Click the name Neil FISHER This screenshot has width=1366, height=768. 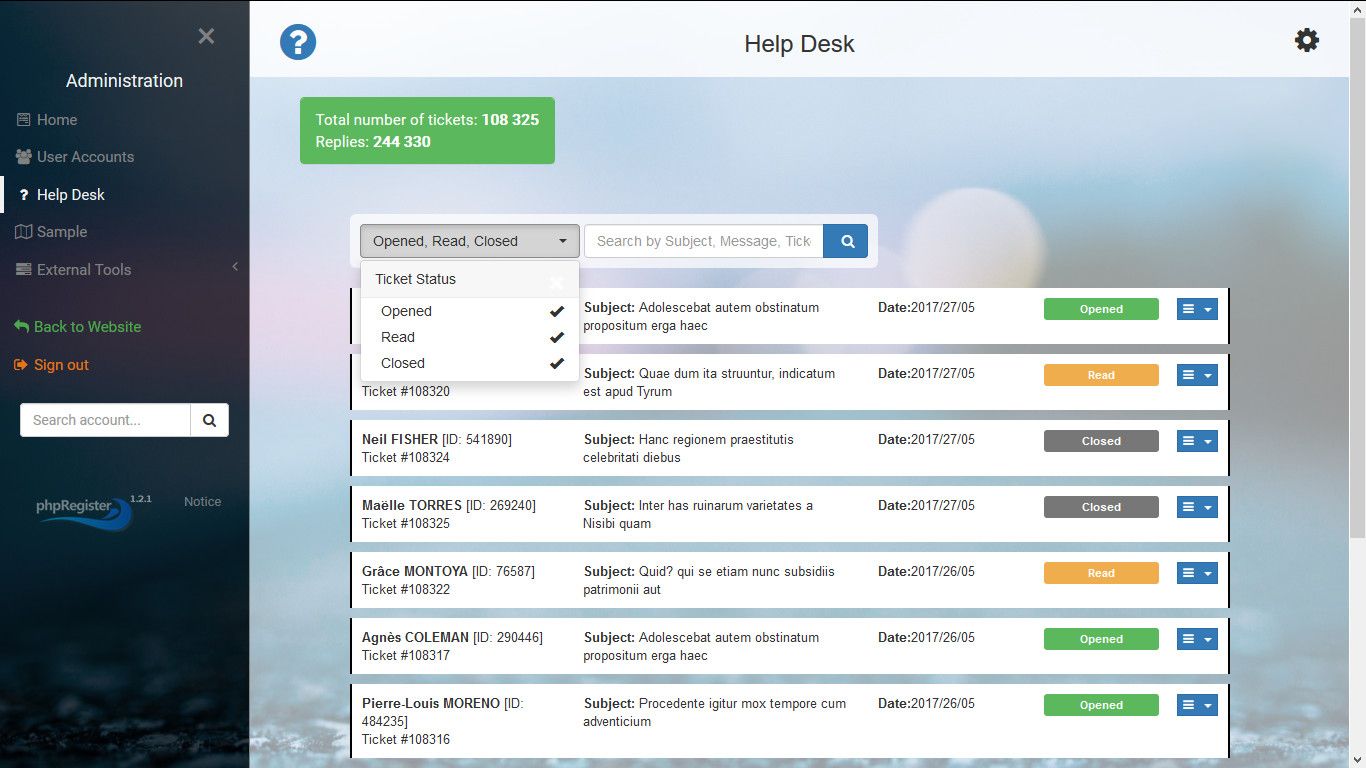pos(400,439)
